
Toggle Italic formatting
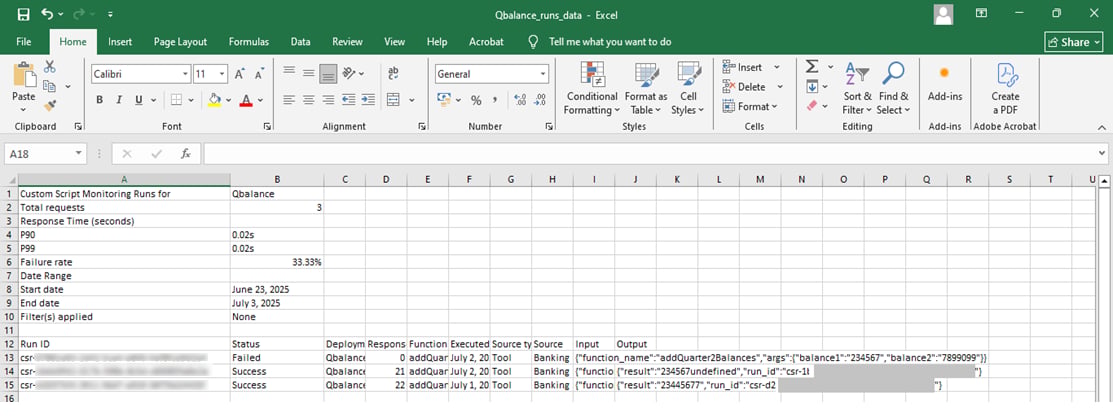click(x=119, y=100)
